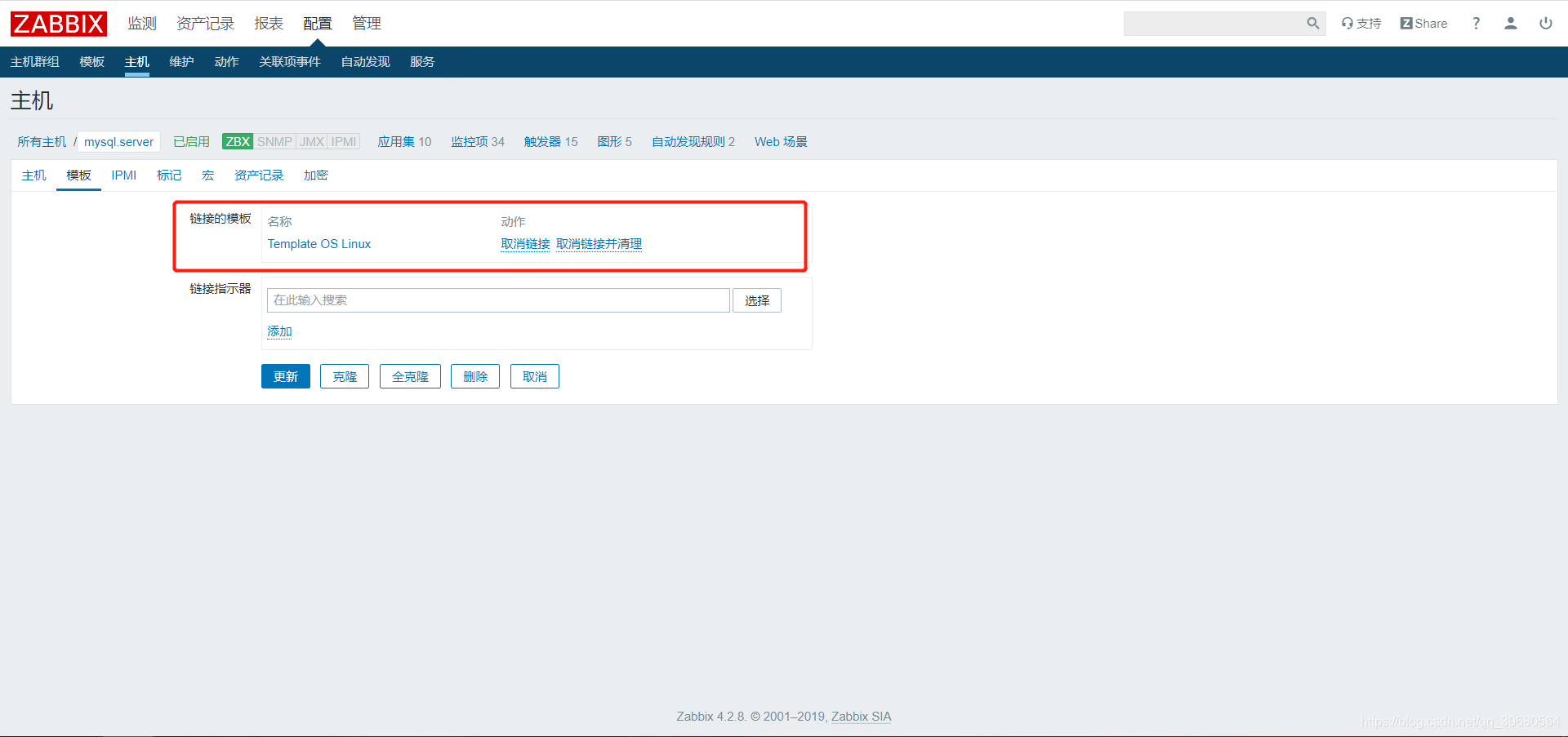Image resolution: width=1568 pixels, height=737 pixels.
Task: Open the 资产记录 top menu
Action: click(206, 24)
